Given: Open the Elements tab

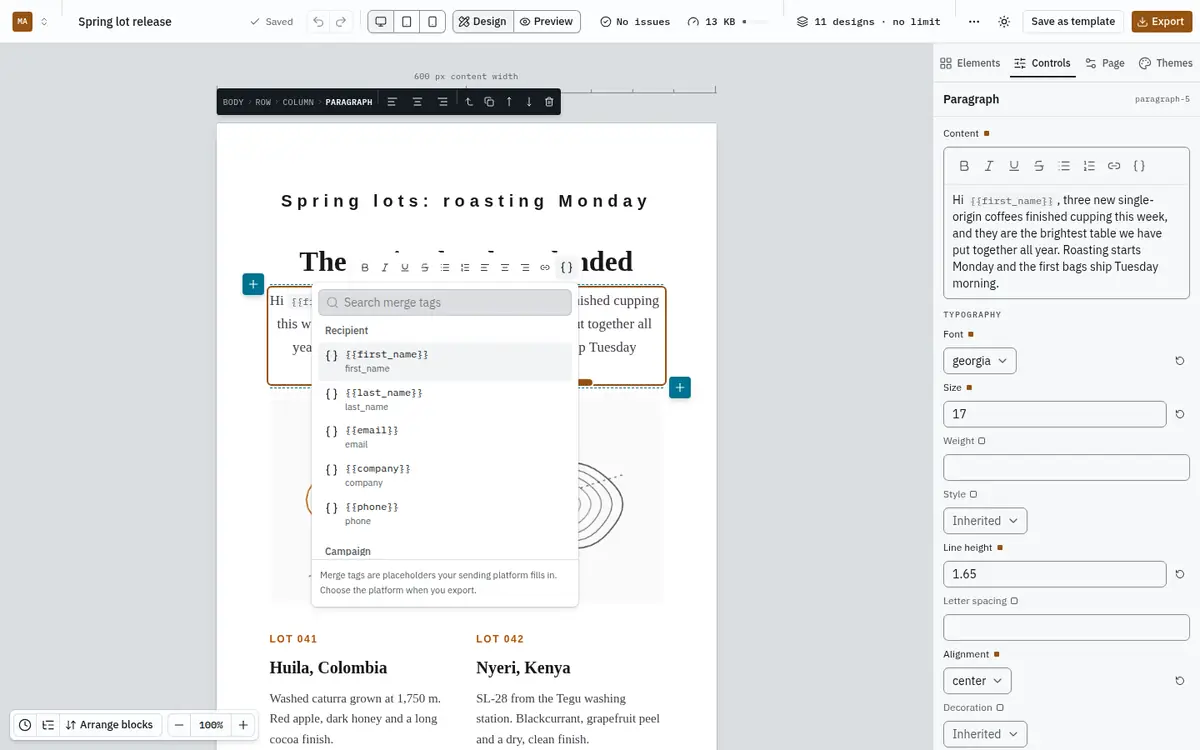Looking at the screenshot, I should 970,63.
